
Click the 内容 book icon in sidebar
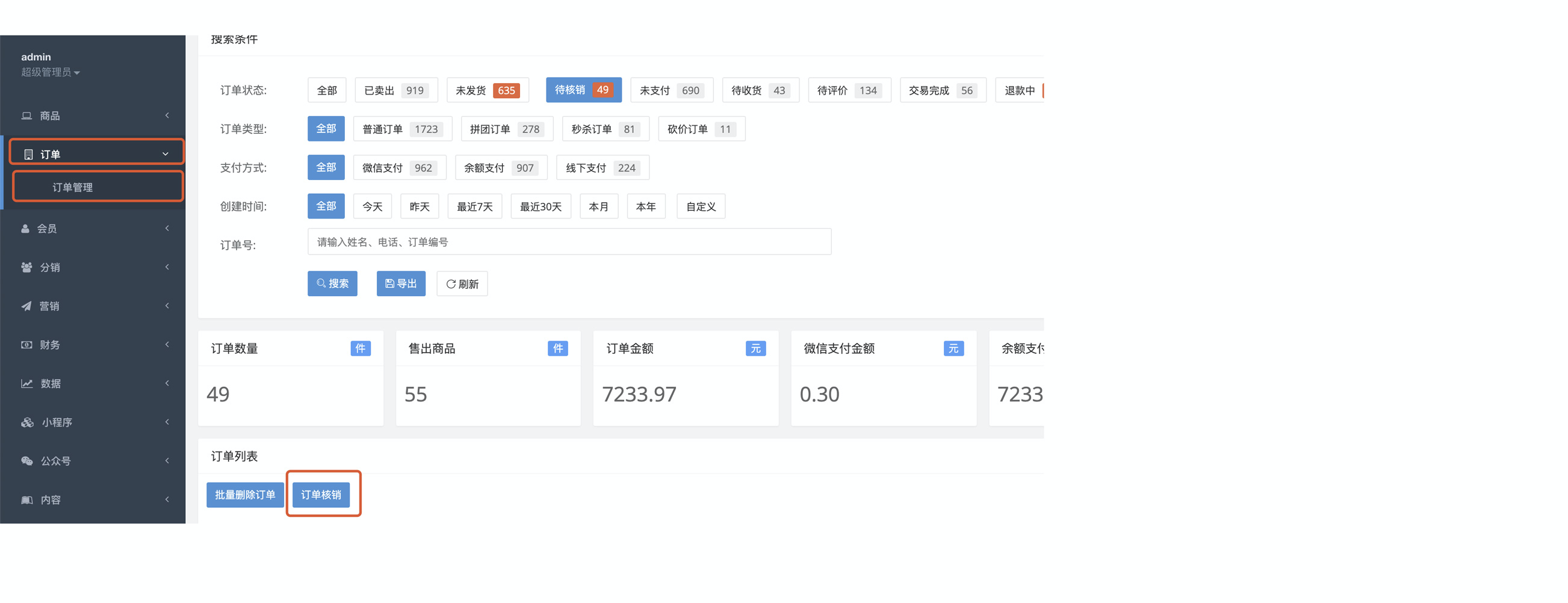coord(26,500)
